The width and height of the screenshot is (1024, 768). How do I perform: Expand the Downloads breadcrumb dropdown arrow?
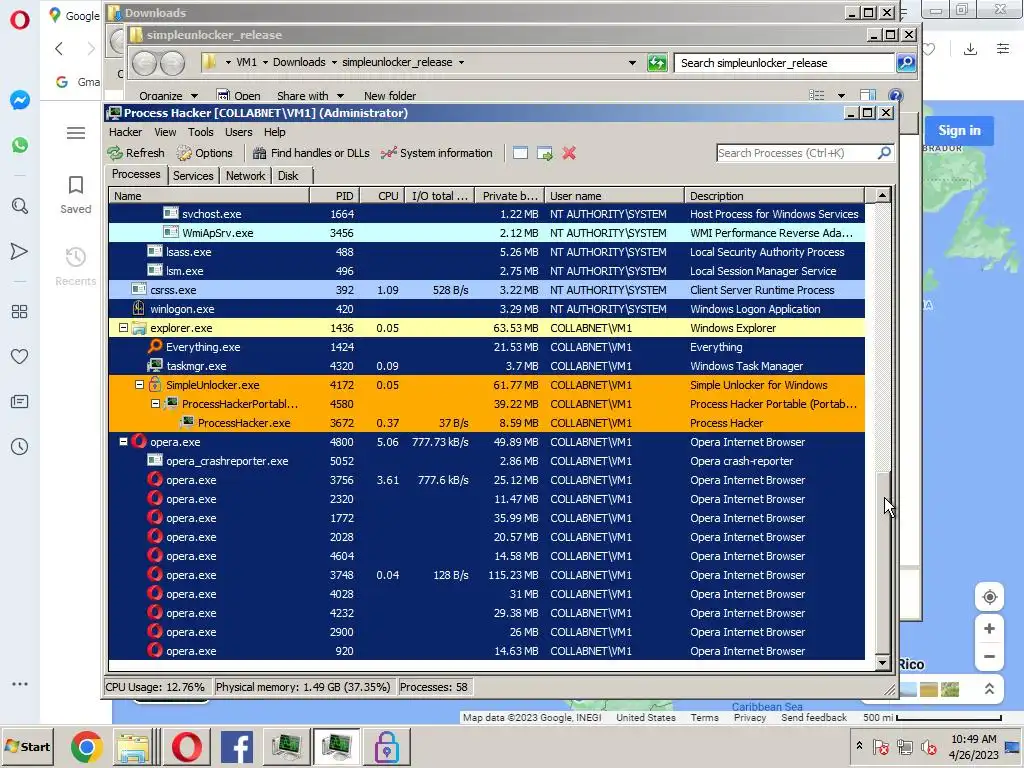point(334,63)
